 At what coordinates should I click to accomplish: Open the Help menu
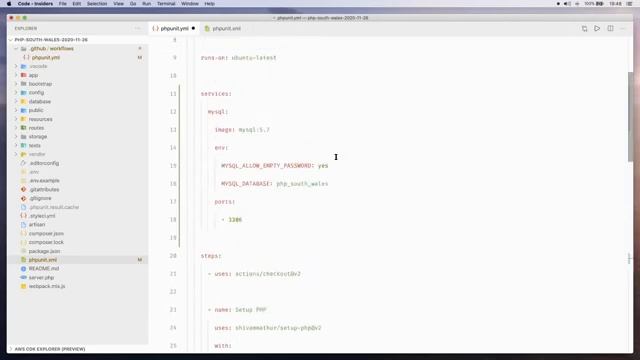[209, 4]
